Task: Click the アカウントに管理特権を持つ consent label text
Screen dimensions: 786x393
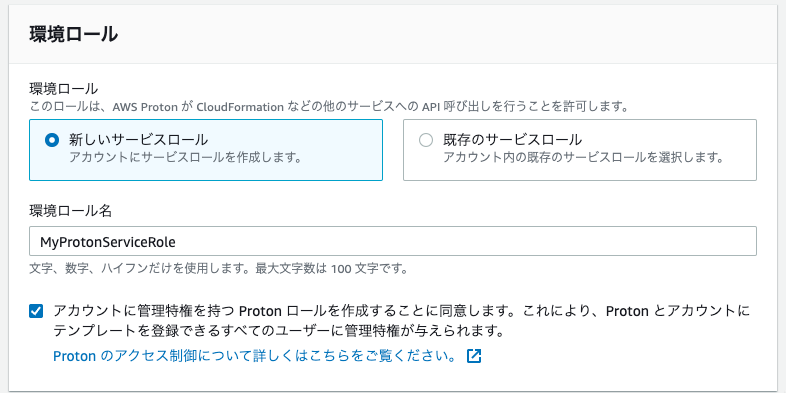Action: pyautogui.click(x=402, y=311)
